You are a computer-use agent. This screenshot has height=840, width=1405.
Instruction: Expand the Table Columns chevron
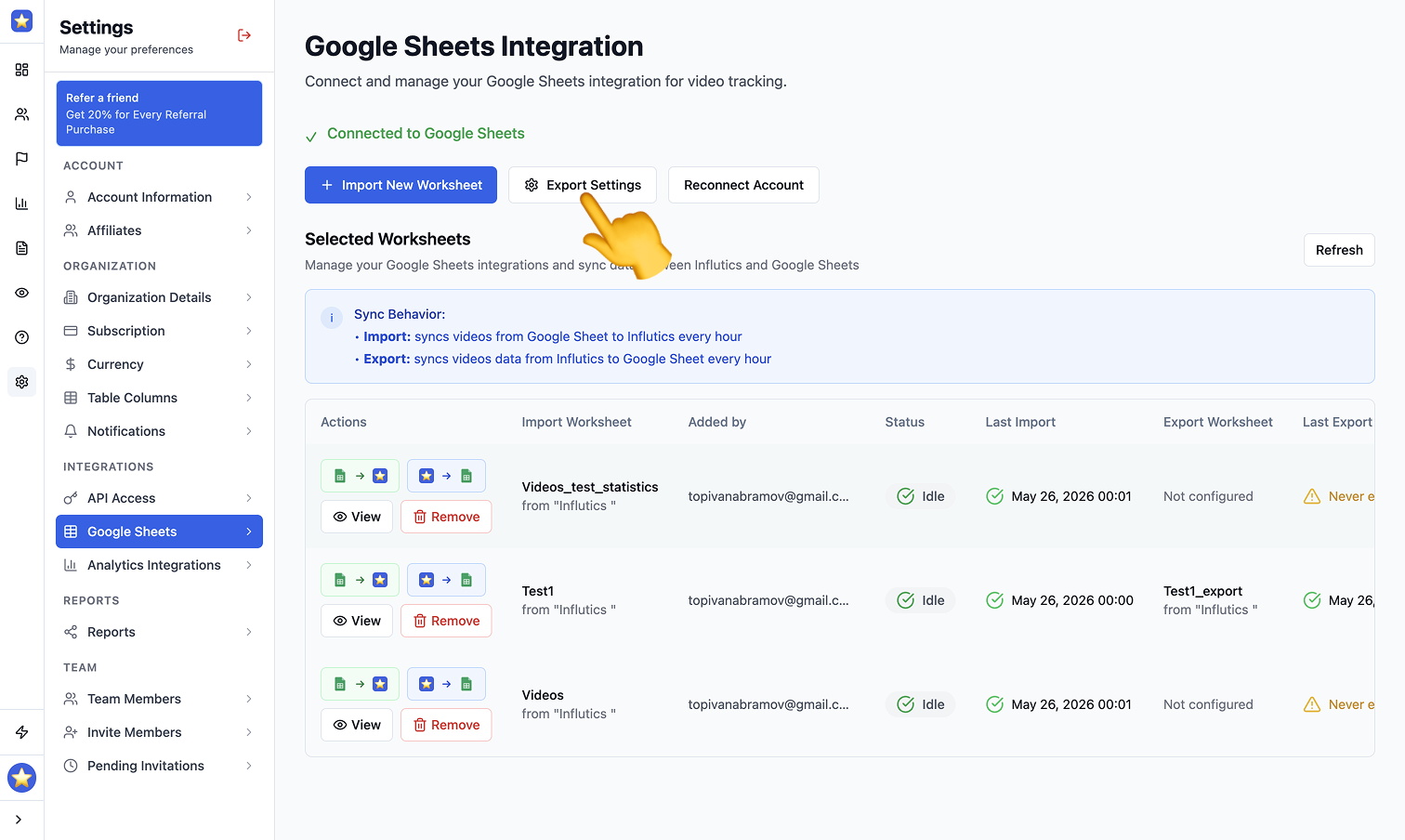[249, 398]
